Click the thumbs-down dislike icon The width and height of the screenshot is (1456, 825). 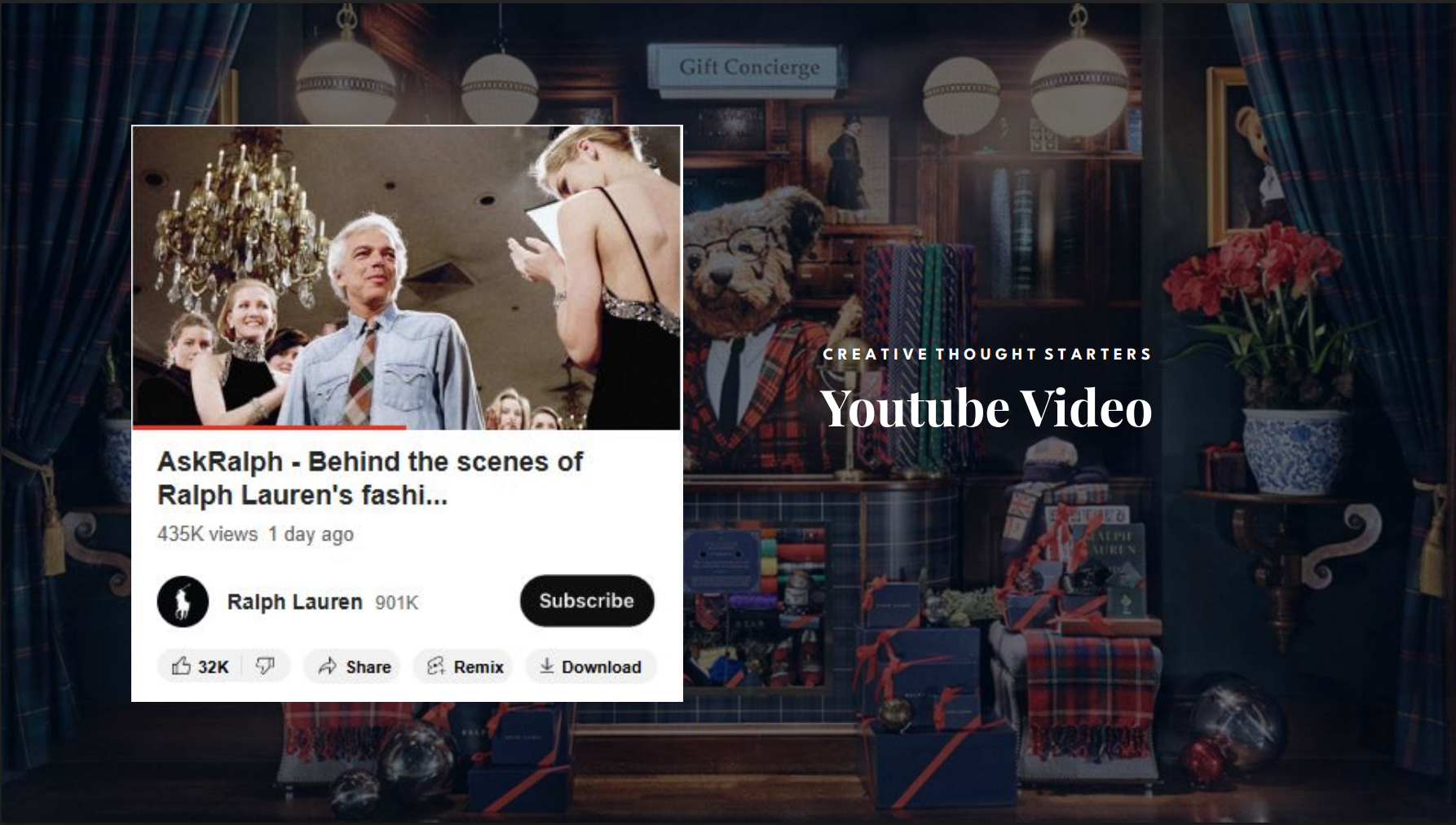pyautogui.click(x=266, y=666)
